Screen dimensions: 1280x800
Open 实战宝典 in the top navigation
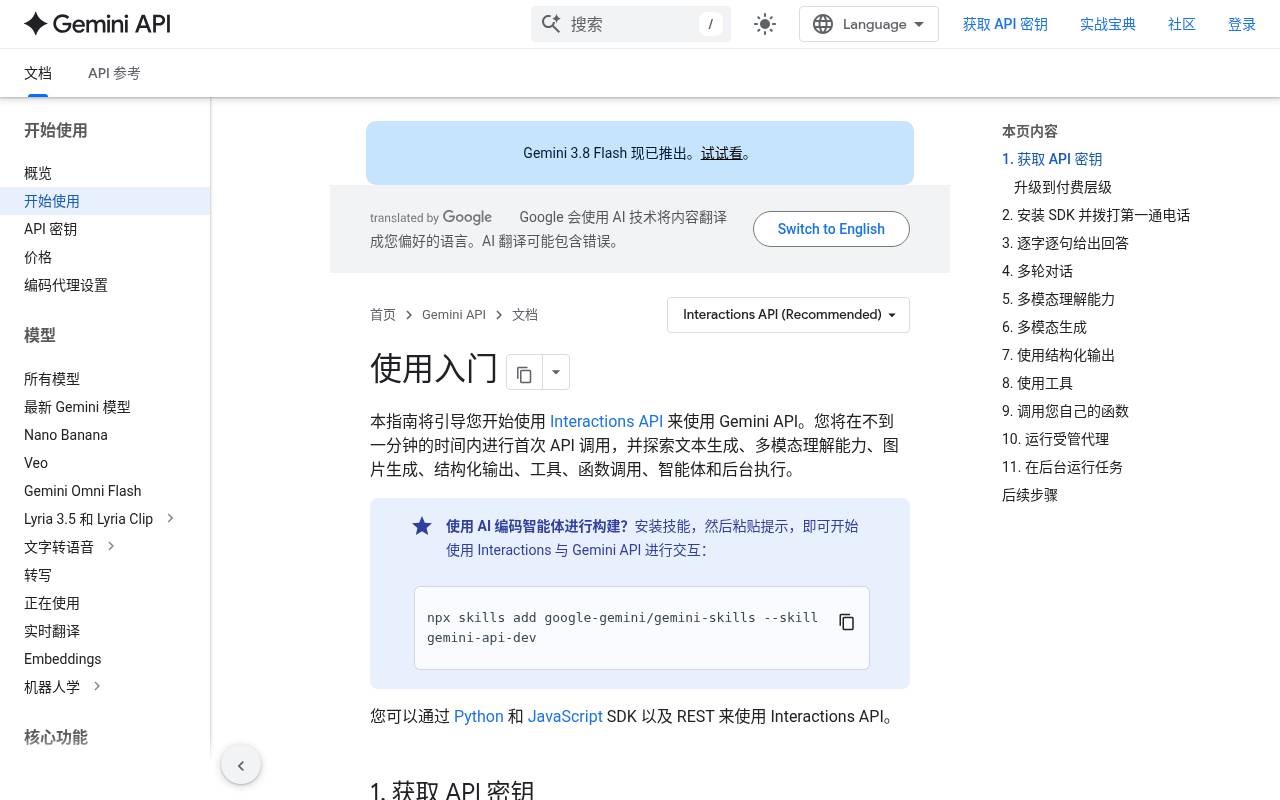click(x=1108, y=24)
